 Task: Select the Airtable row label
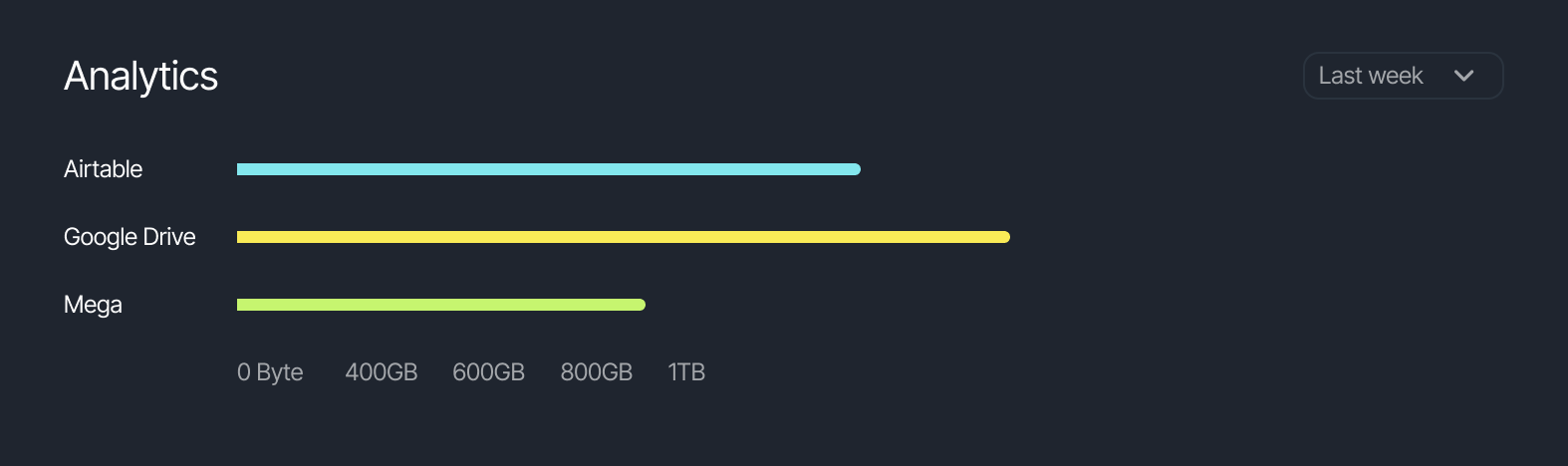103,169
